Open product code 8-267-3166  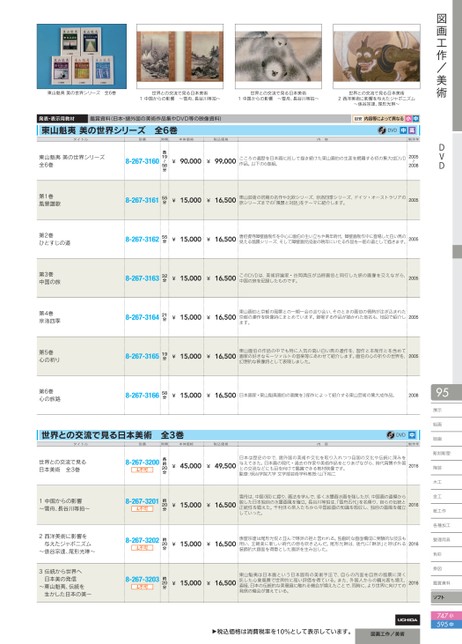142,395
